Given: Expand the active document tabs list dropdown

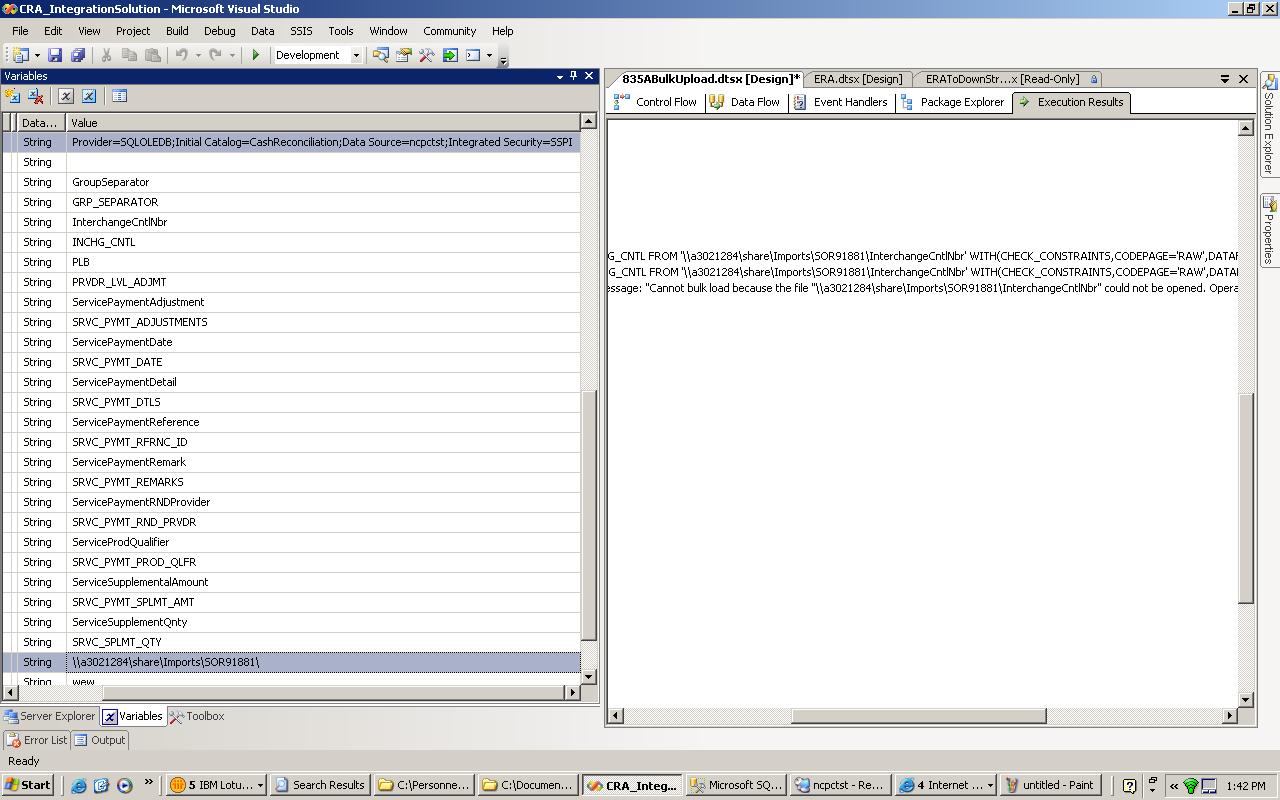Looking at the screenshot, I should [1224, 79].
